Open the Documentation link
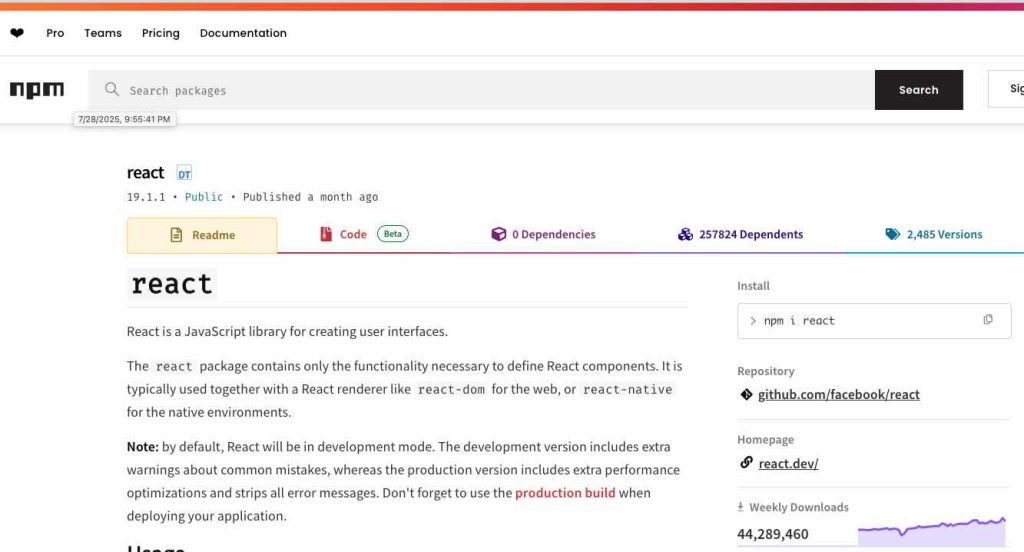 (x=243, y=33)
